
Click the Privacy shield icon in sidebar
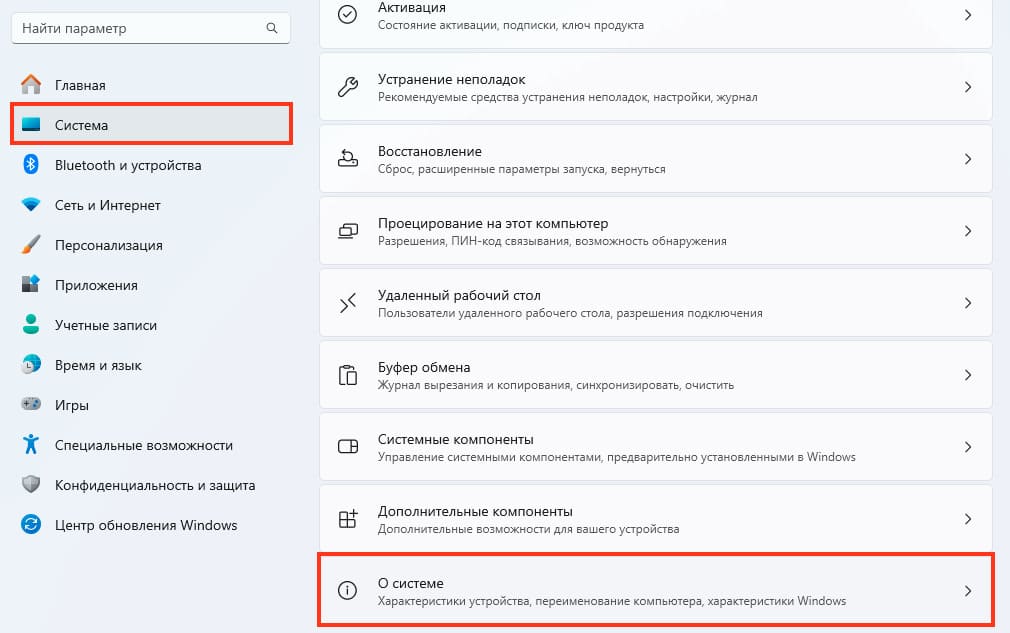coord(31,485)
